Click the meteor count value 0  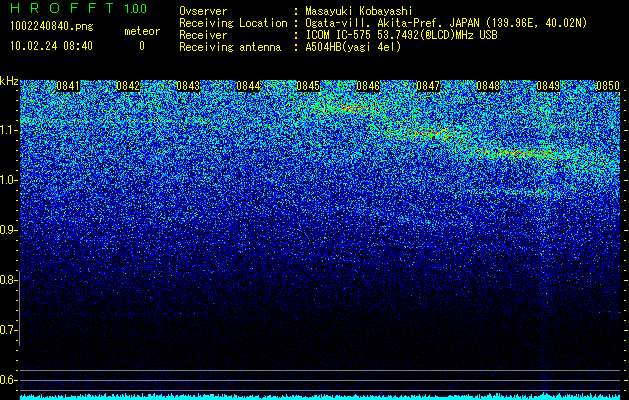[x=142, y=46]
